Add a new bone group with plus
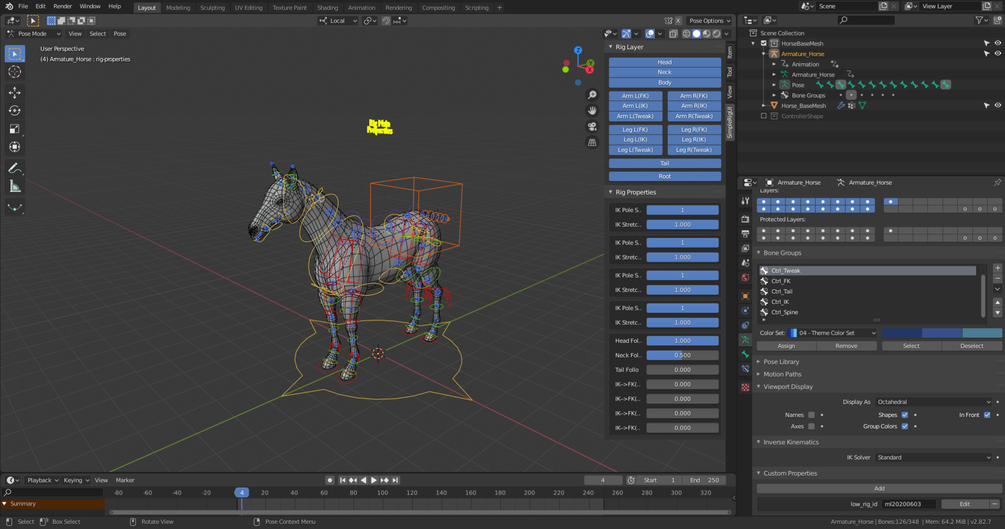Screen dimensions: 1005x529 pos(997,268)
